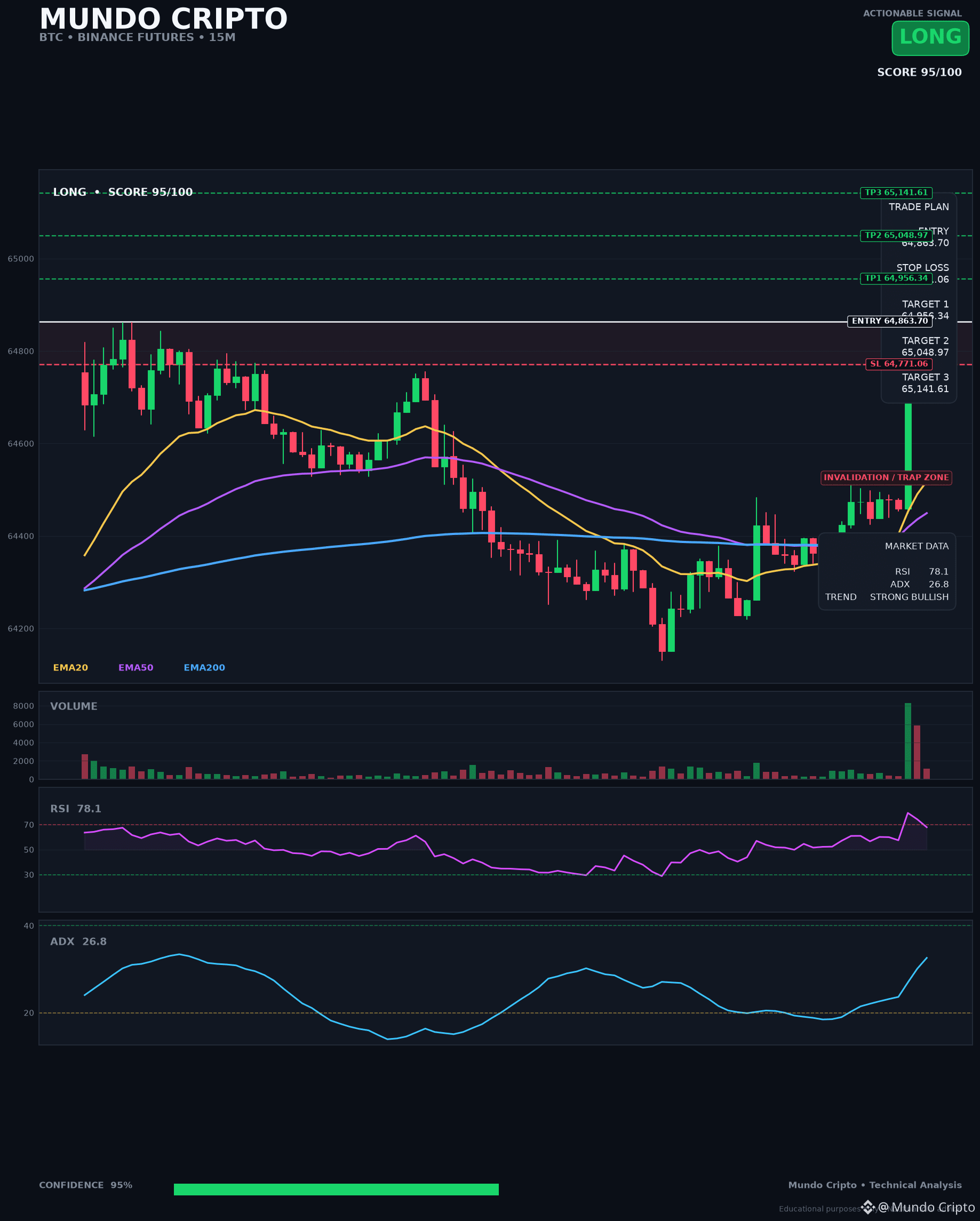The image size is (980, 1221).
Task: Select the RSI row in Market Data
Action: [x=922, y=572]
